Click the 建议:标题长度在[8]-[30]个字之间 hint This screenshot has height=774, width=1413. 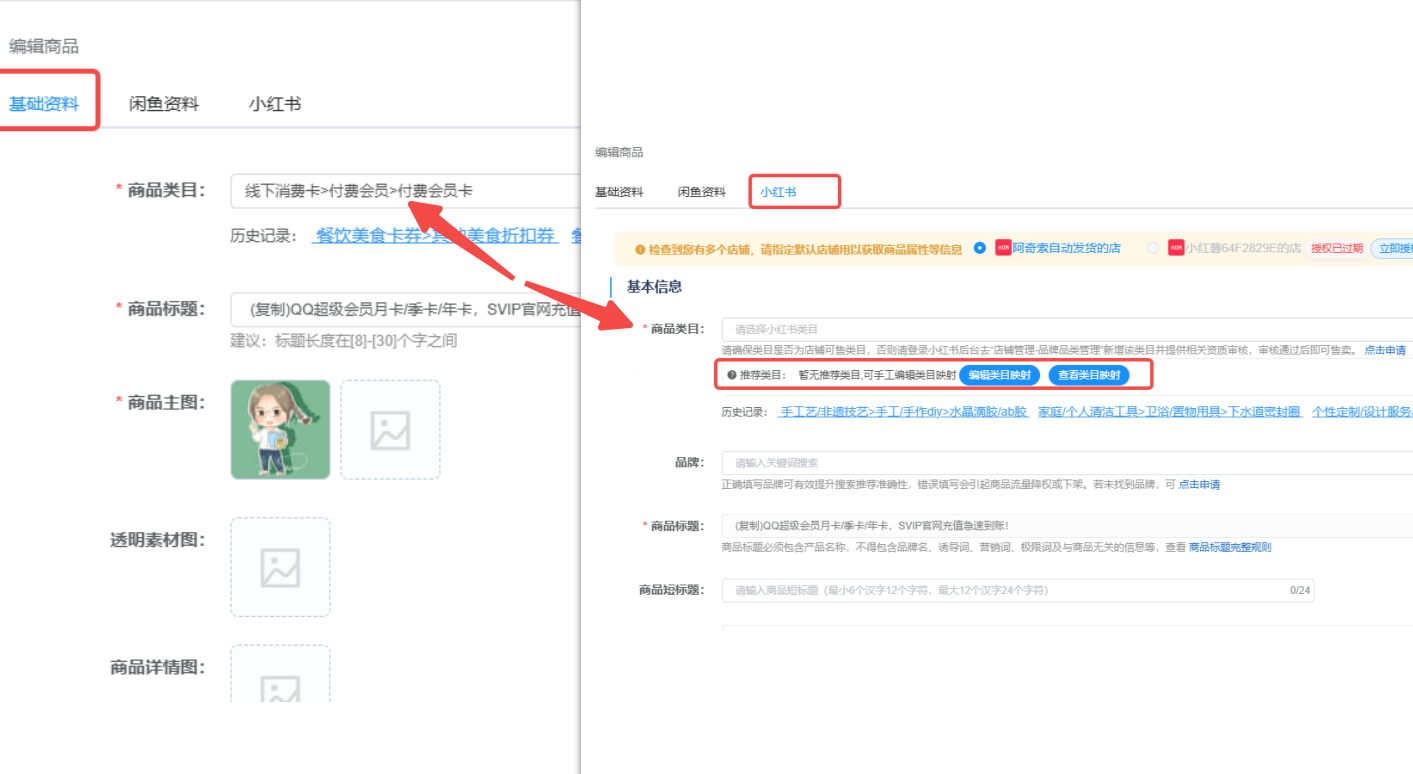[344, 341]
